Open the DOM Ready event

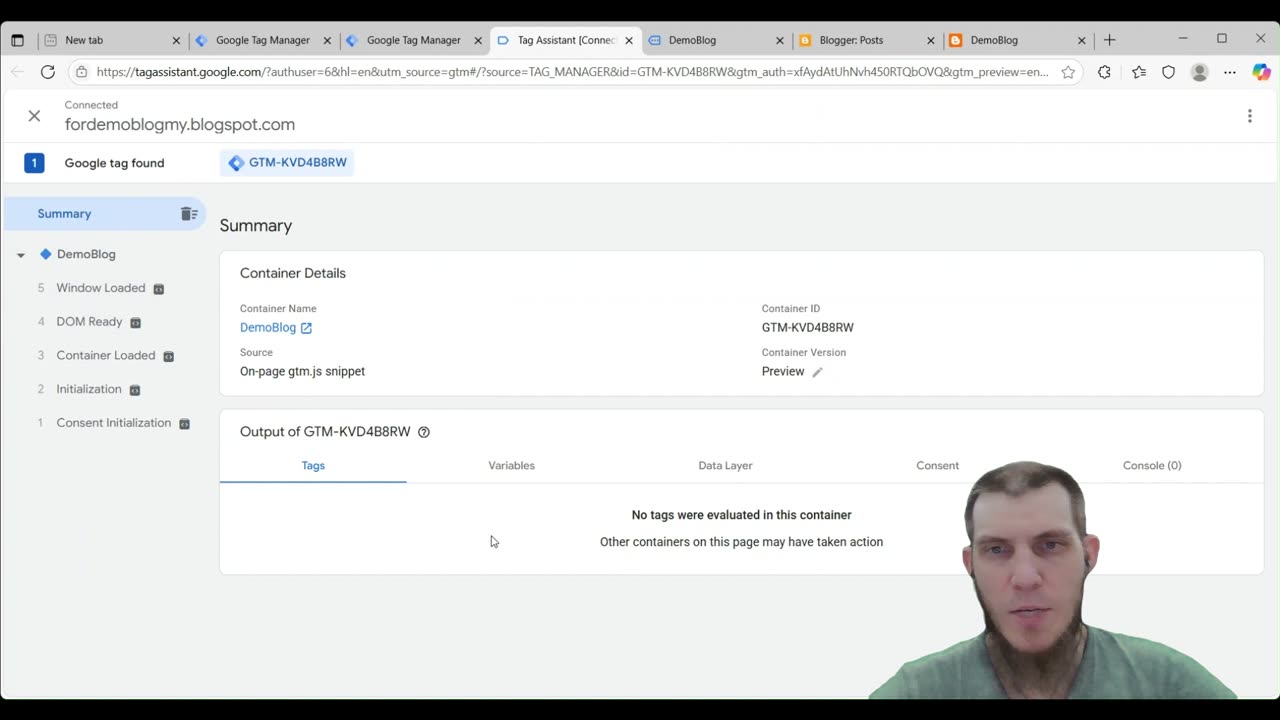click(x=89, y=322)
